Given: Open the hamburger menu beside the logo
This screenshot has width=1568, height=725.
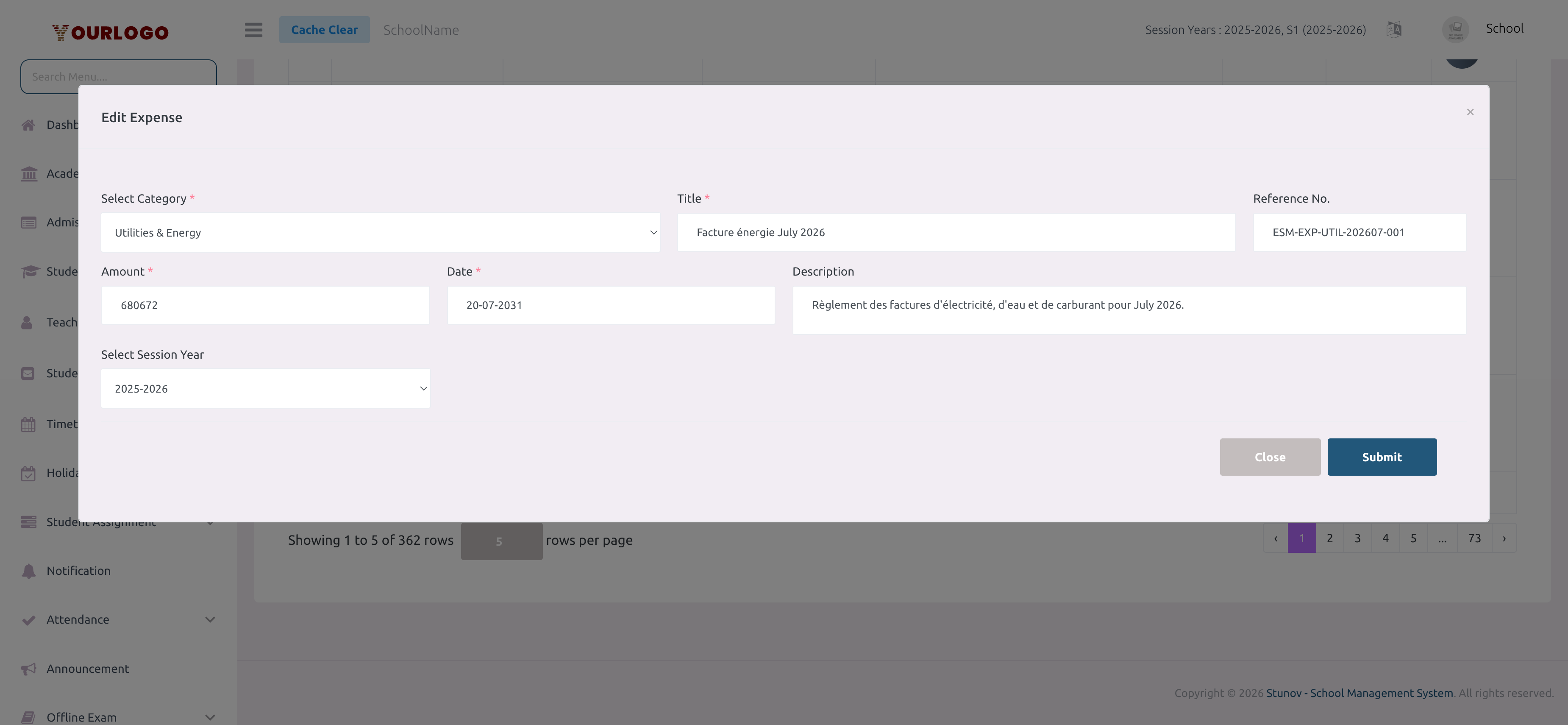Looking at the screenshot, I should 254,30.
